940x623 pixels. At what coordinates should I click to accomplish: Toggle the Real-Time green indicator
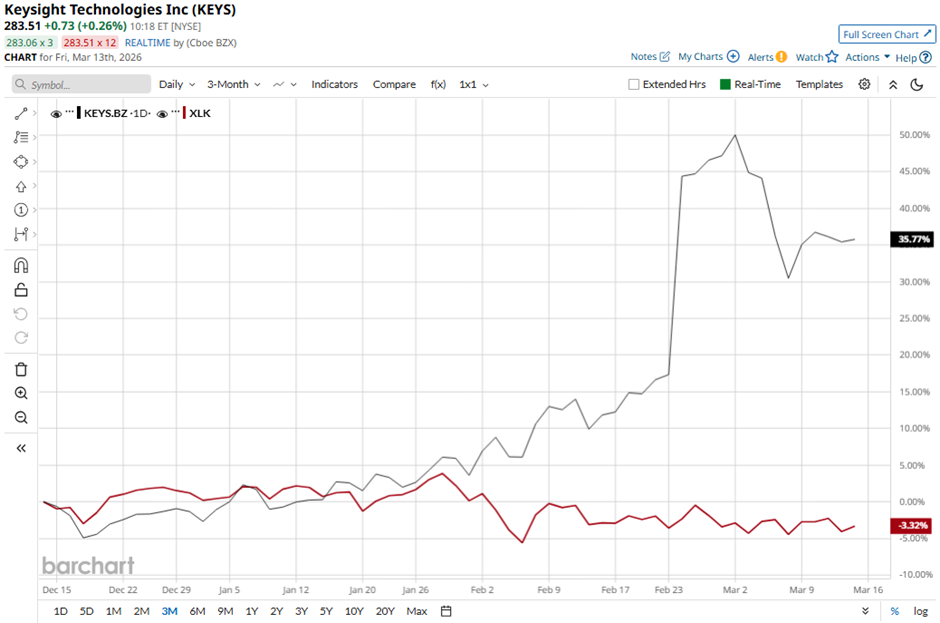[725, 85]
